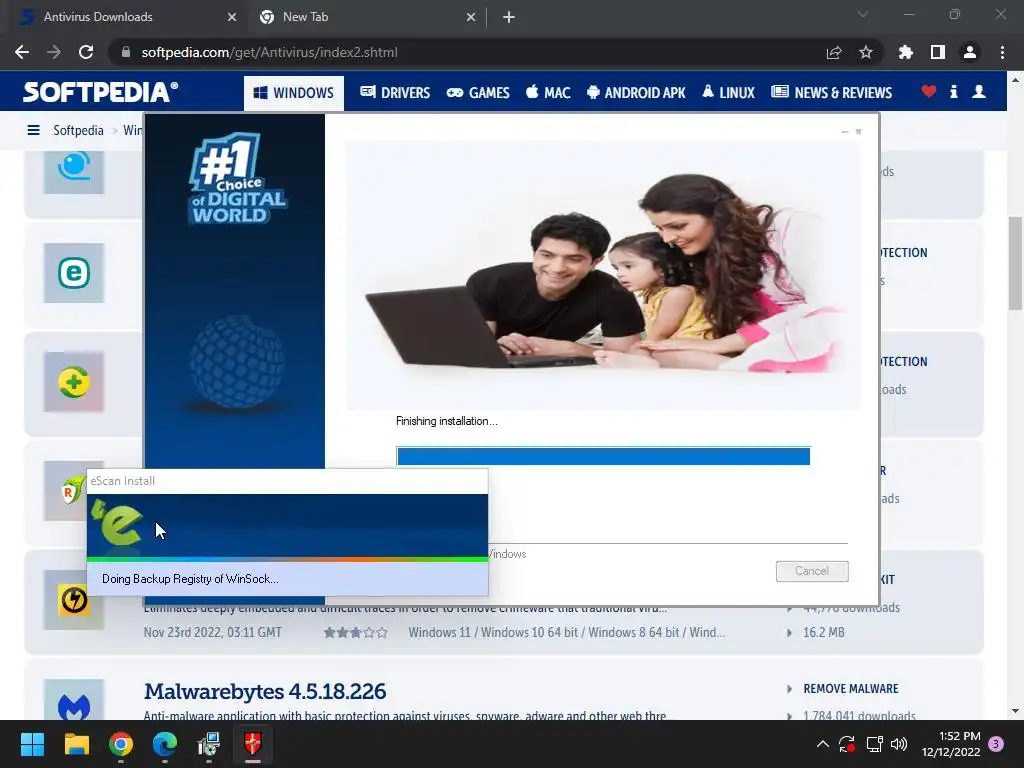Open the Softpedia hamburger menu
1024x768 pixels.
click(33, 130)
